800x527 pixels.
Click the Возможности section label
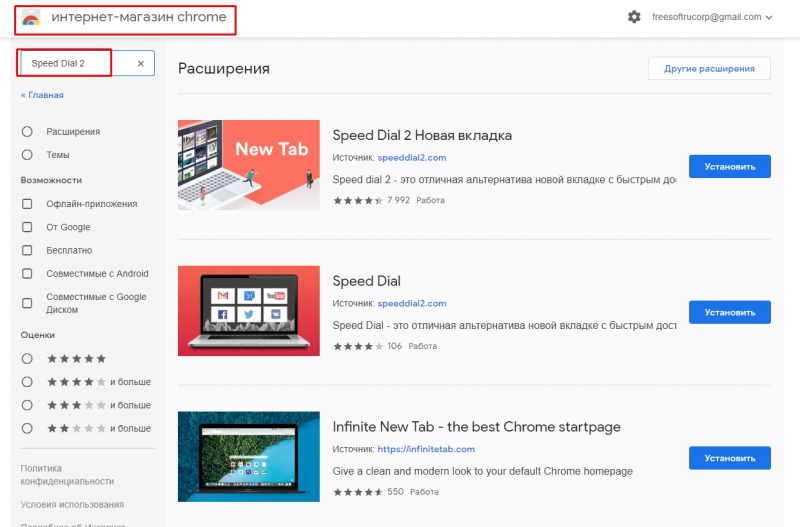[x=51, y=180]
